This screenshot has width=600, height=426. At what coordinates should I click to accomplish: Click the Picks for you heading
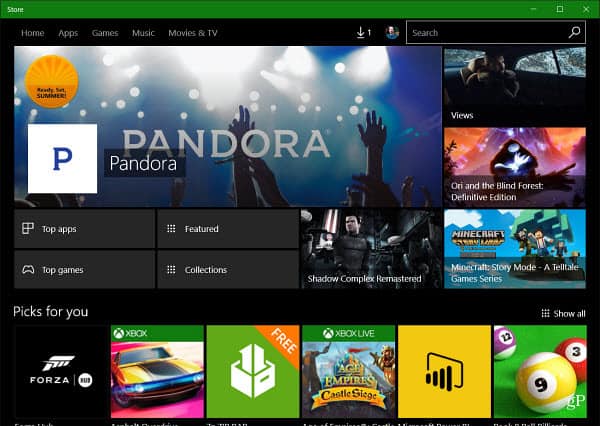coord(51,312)
